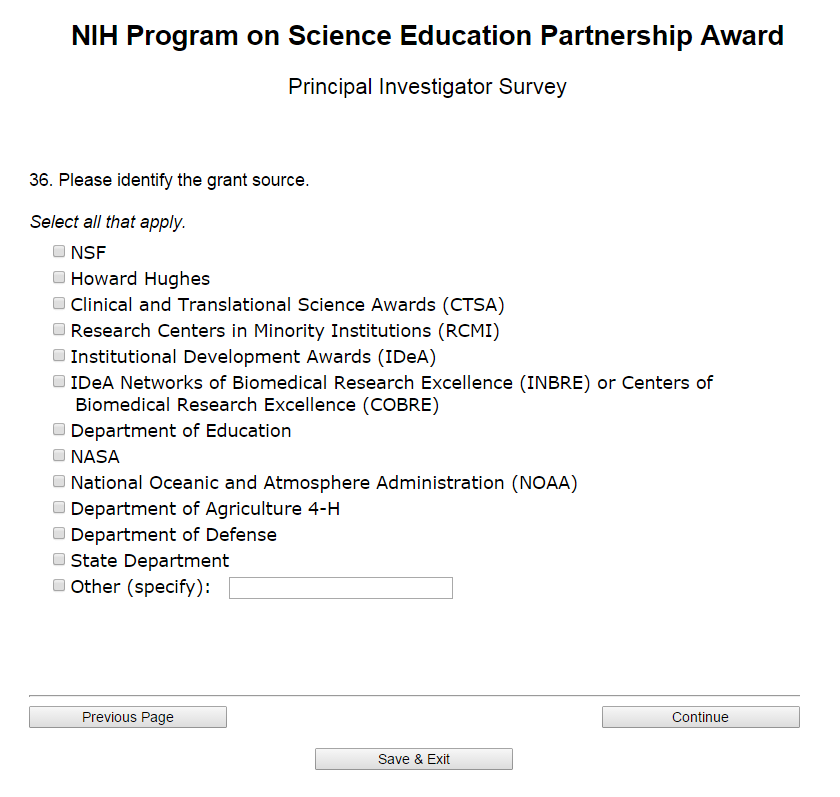
Task: Check the NSF checkbox
Action: click(59, 252)
